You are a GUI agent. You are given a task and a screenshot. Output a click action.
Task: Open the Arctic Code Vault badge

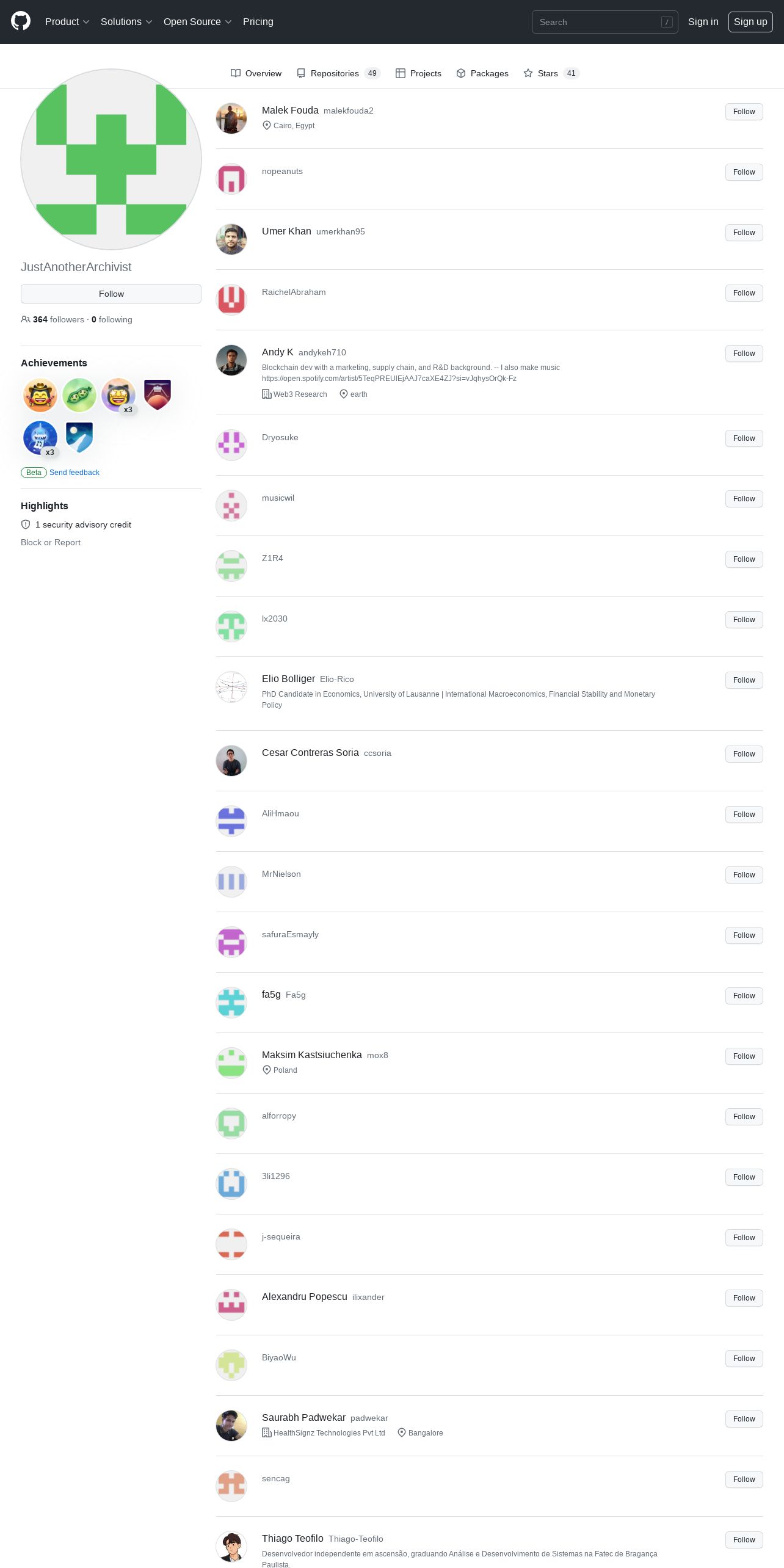(x=79, y=438)
